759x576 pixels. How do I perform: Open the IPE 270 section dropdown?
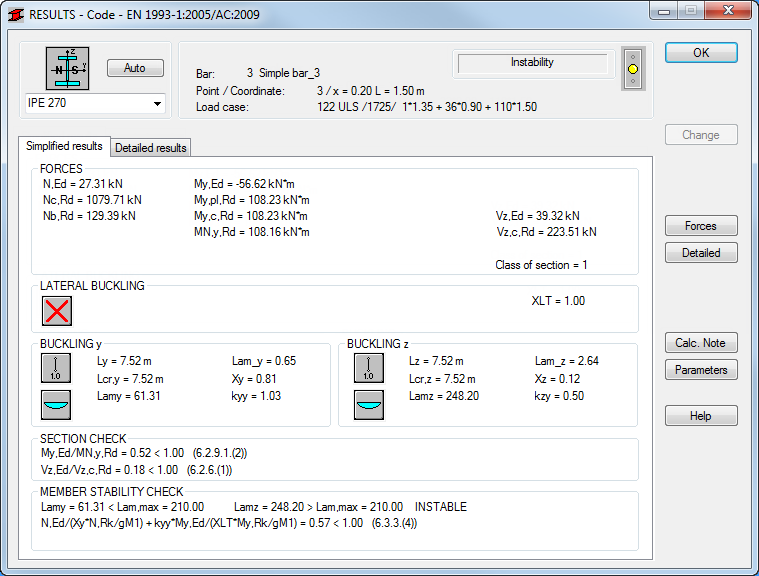(157, 104)
